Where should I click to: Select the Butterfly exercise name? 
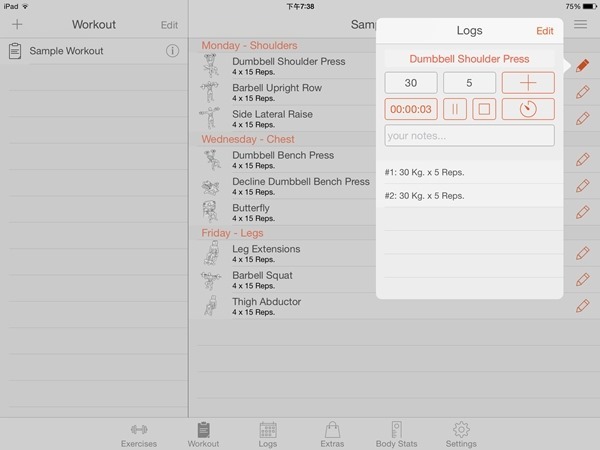point(251,208)
